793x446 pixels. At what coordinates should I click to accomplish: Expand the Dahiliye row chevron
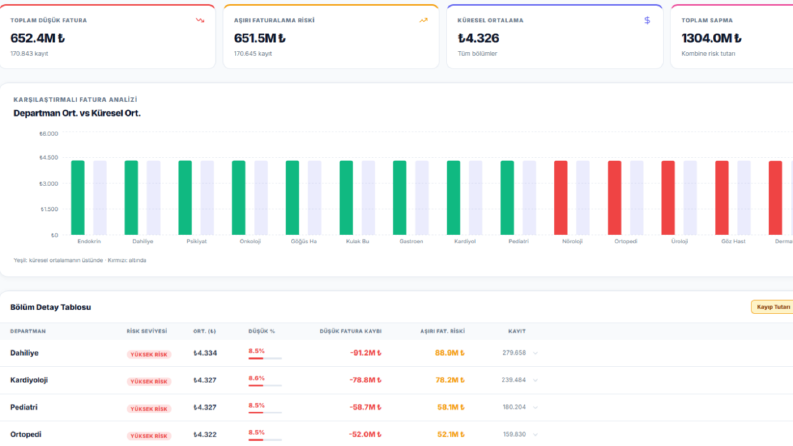pyautogui.click(x=535, y=353)
